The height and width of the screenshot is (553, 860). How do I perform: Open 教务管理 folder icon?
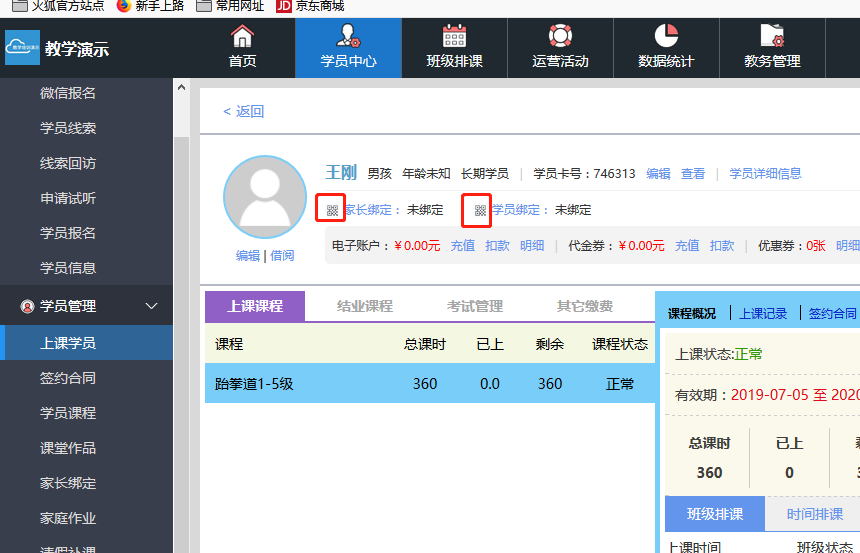pos(772,37)
